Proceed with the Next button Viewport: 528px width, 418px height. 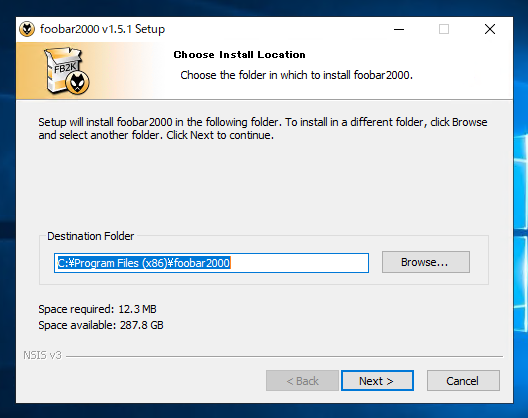click(x=377, y=381)
